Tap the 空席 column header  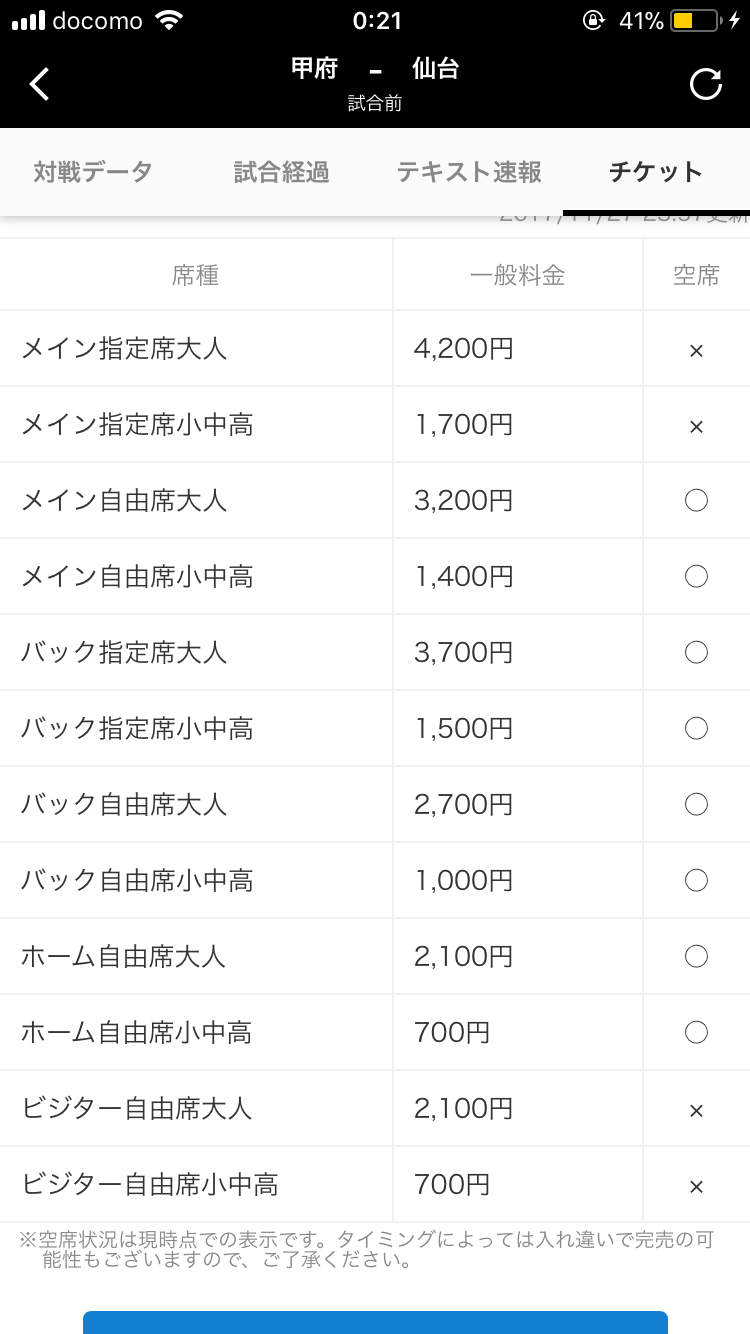696,275
